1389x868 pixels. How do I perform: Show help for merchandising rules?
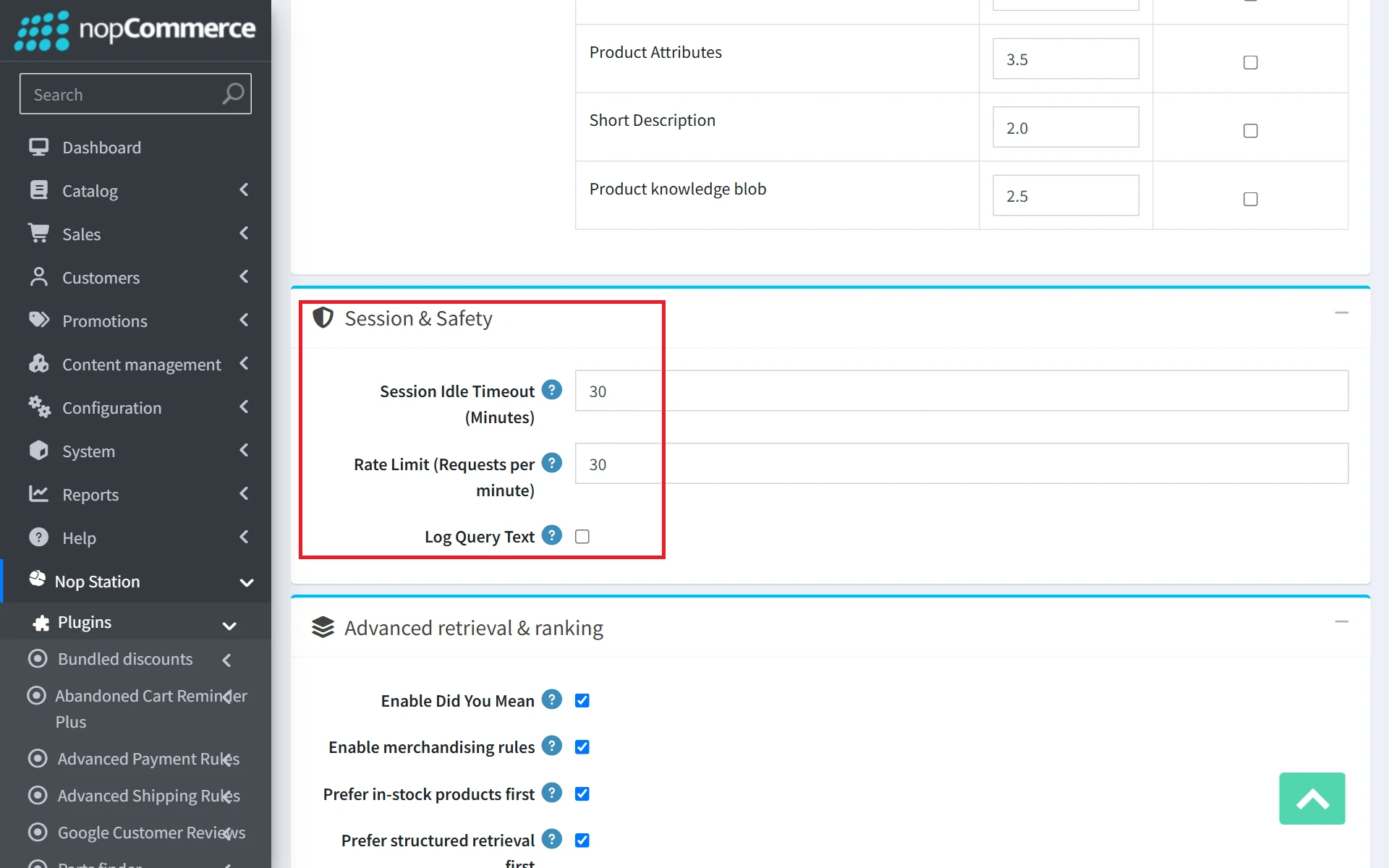[552, 746]
